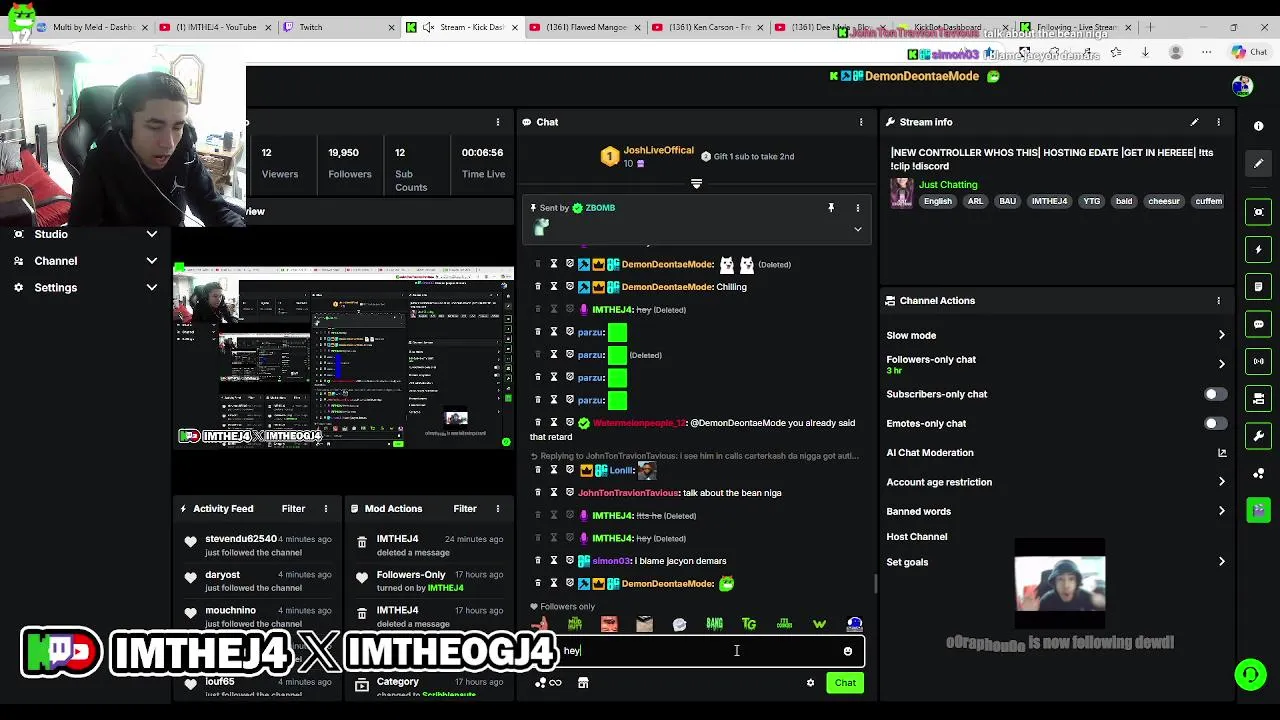Viewport: 1280px width, 720px height.
Task: Open chat settings gear icon
Action: (810, 683)
